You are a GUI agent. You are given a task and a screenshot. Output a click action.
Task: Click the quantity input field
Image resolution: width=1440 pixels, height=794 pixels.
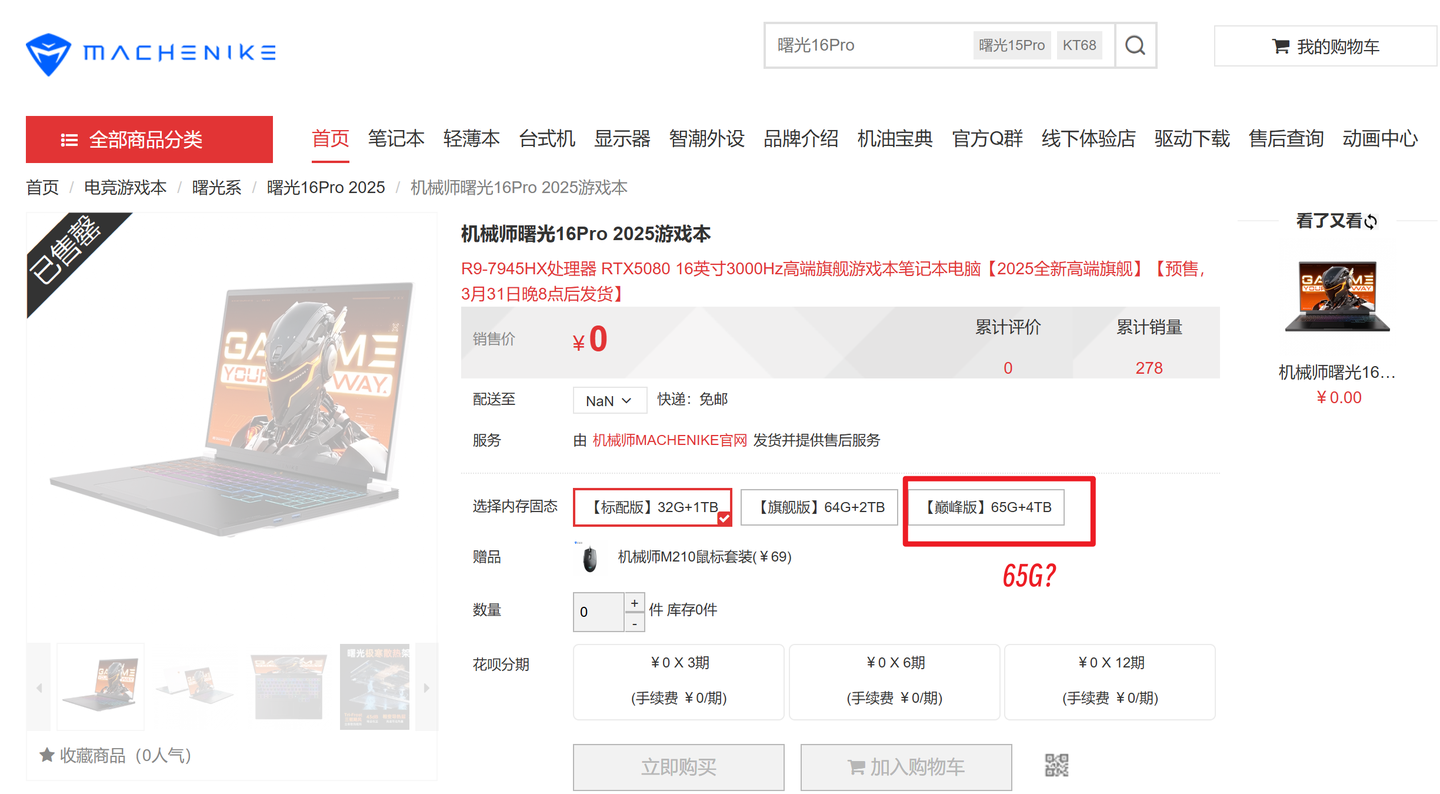pos(598,612)
